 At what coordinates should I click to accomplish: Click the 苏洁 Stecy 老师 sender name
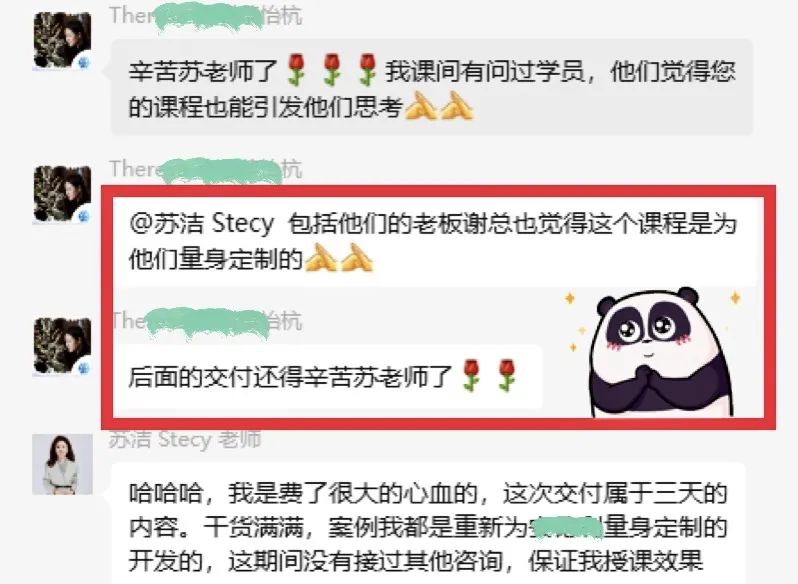(x=185, y=440)
